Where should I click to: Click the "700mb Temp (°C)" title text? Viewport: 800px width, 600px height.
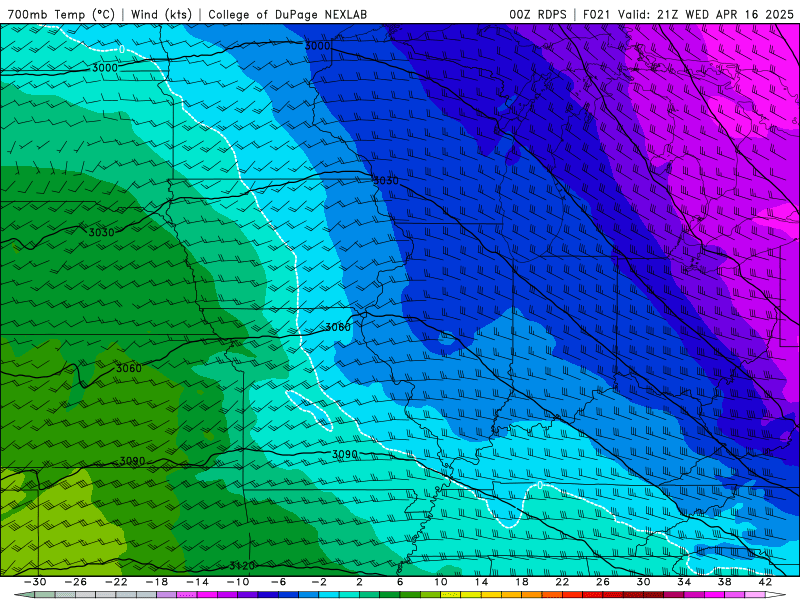61,14
